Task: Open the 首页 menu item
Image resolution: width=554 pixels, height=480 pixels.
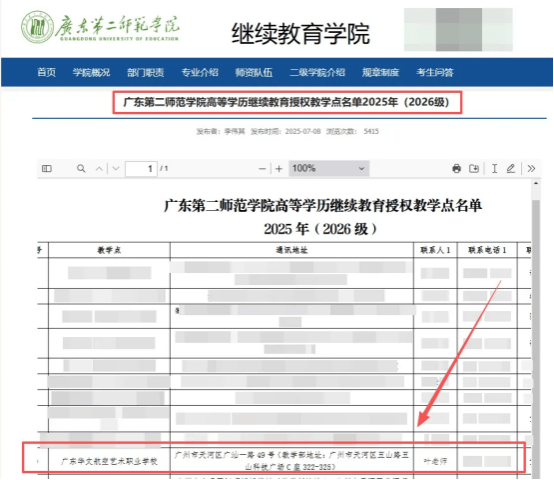Action: tap(47, 72)
